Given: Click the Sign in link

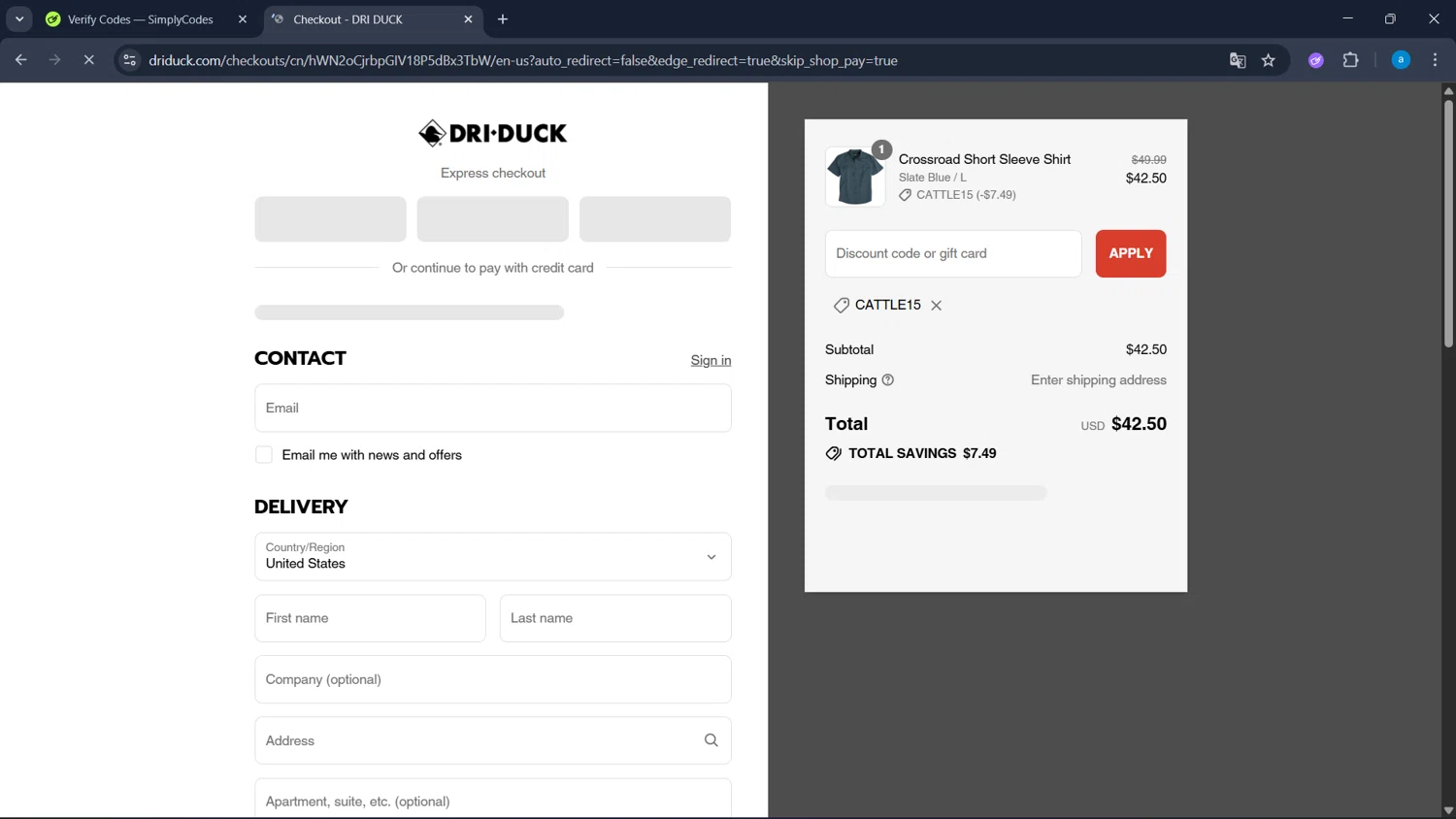Looking at the screenshot, I should [711, 360].
